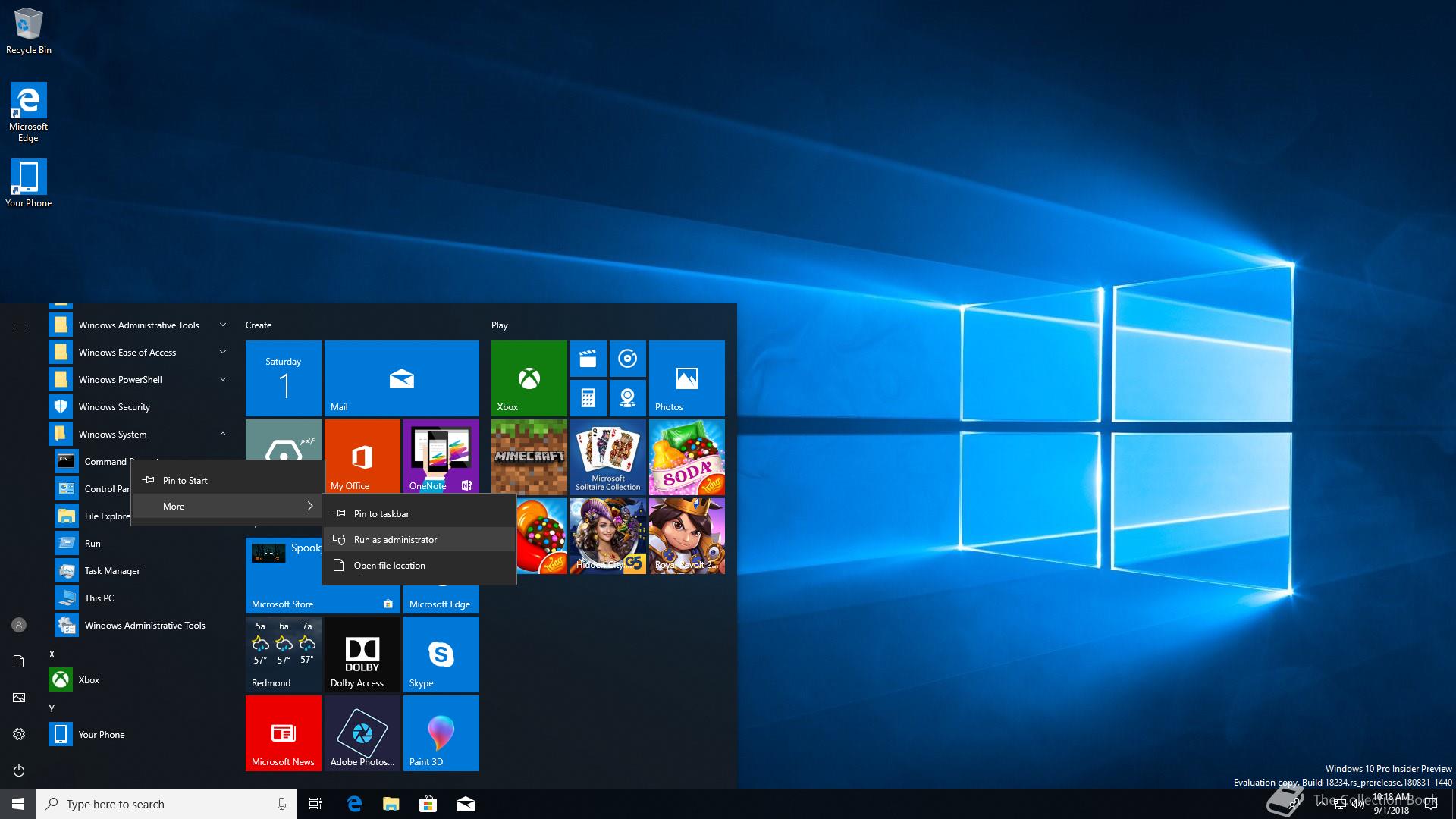This screenshot has width=1456, height=819.
Task: Open the Dolby Access tile
Action: [362, 654]
